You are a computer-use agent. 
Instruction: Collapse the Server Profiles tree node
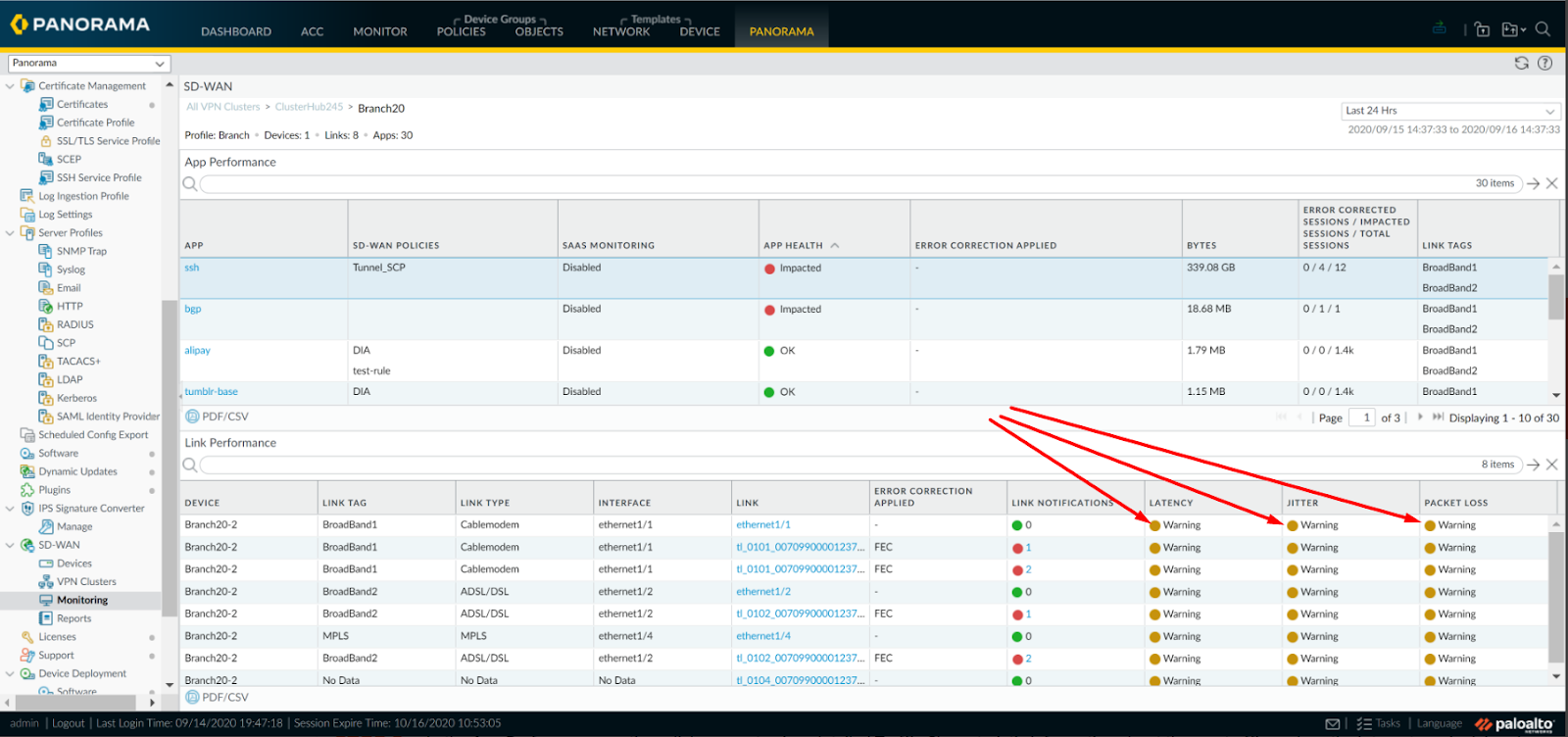pyautogui.click(x=10, y=233)
